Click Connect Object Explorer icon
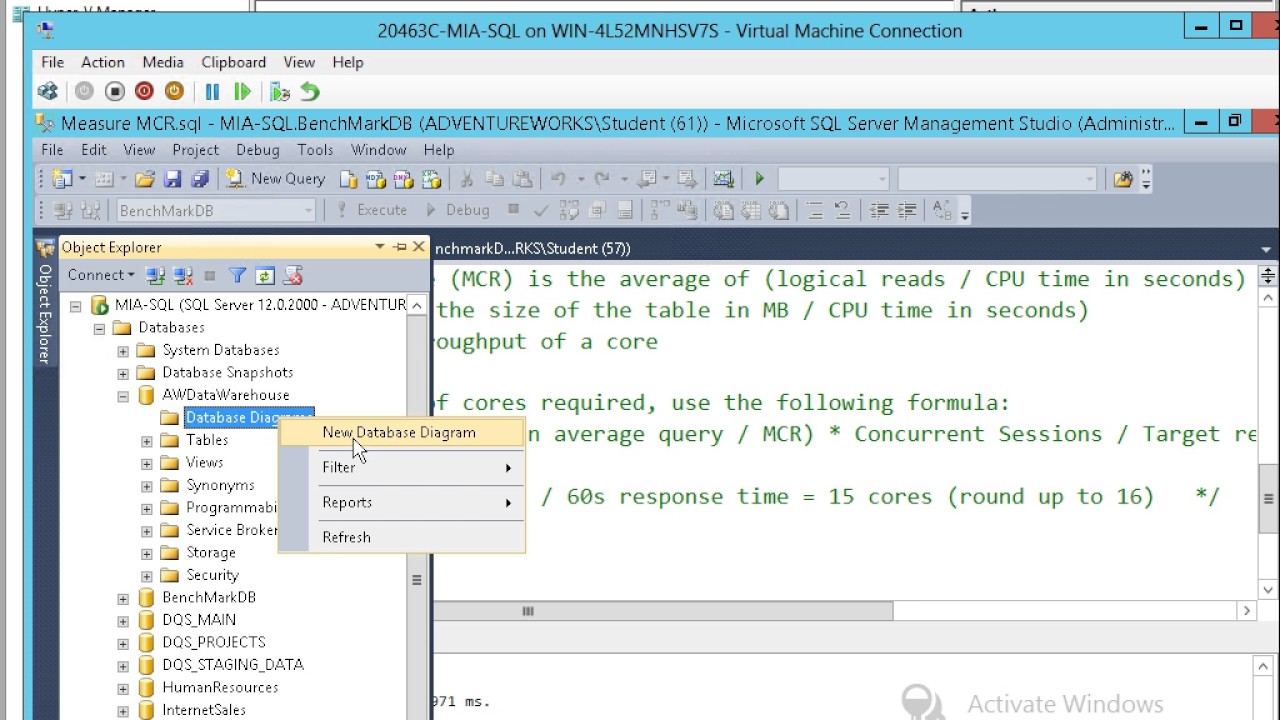This screenshot has width=1280, height=720. click(155, 275)
